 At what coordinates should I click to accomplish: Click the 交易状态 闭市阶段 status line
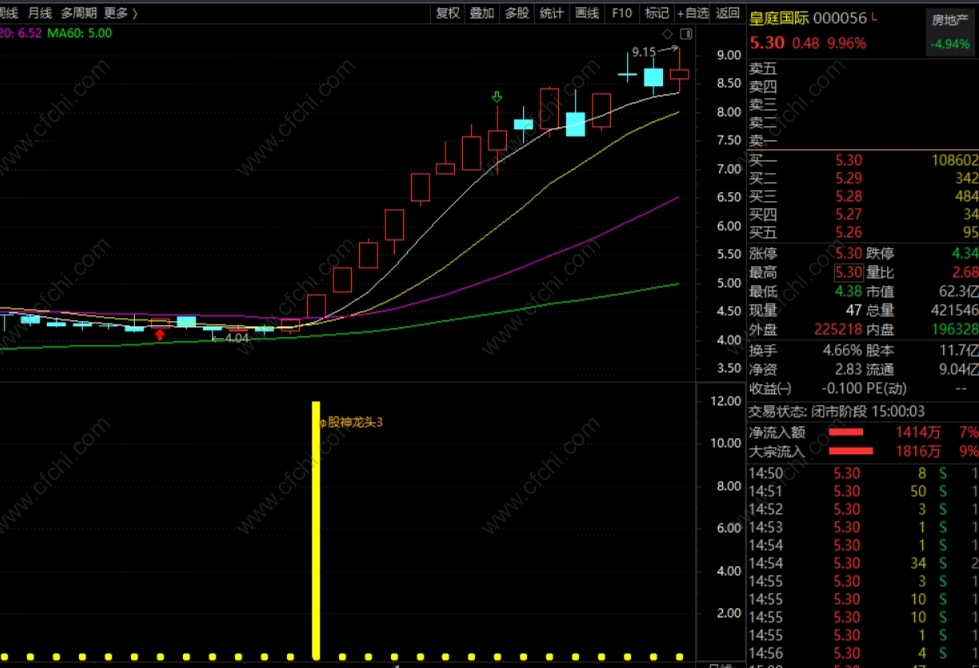(x=837, y=411)
